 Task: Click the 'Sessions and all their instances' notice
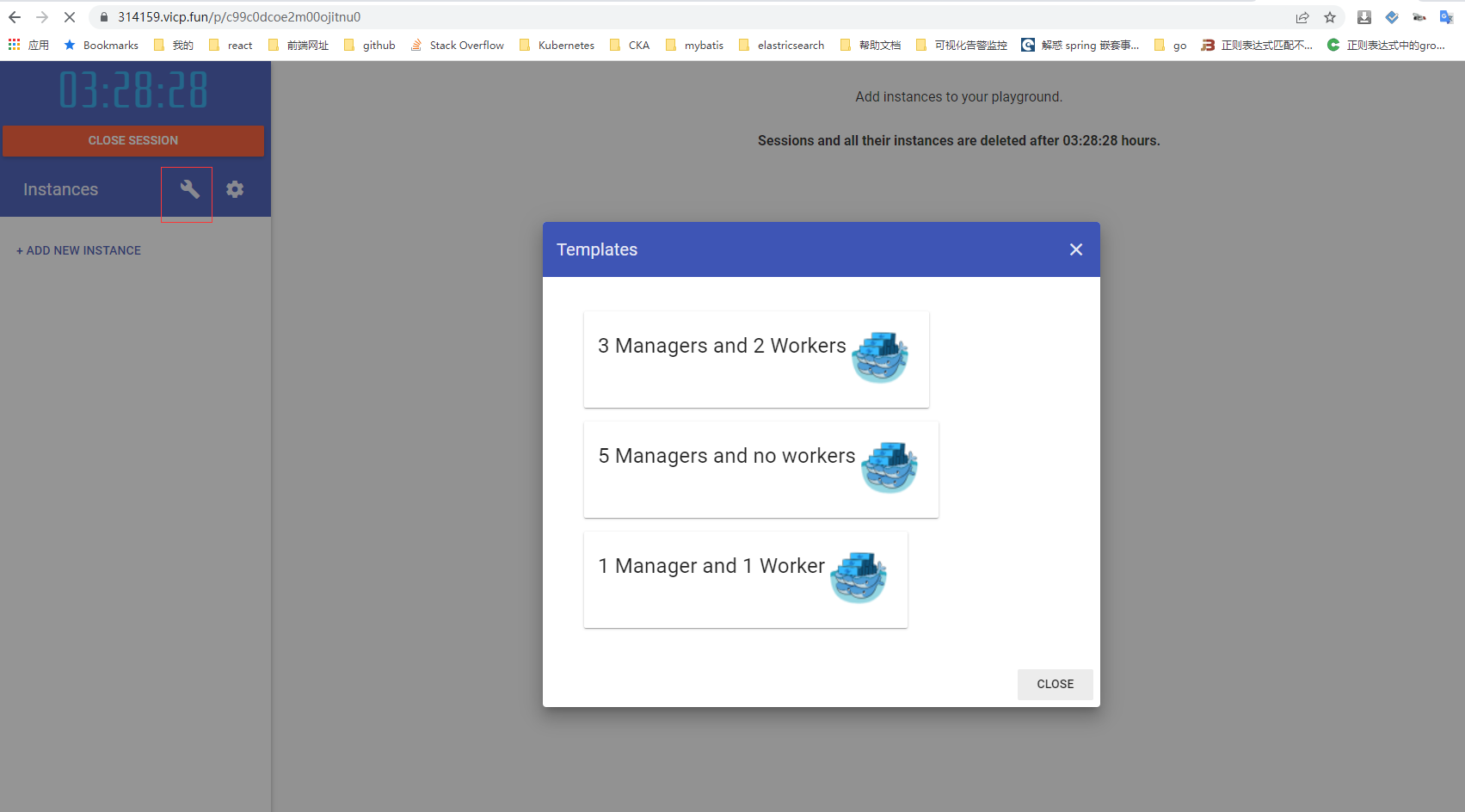tap(958, 141)
